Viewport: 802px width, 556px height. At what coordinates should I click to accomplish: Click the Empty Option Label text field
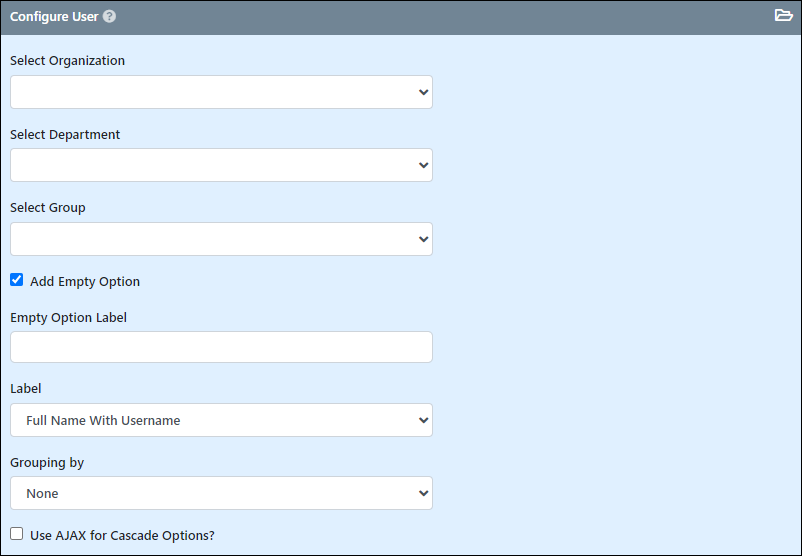point(221,347)
